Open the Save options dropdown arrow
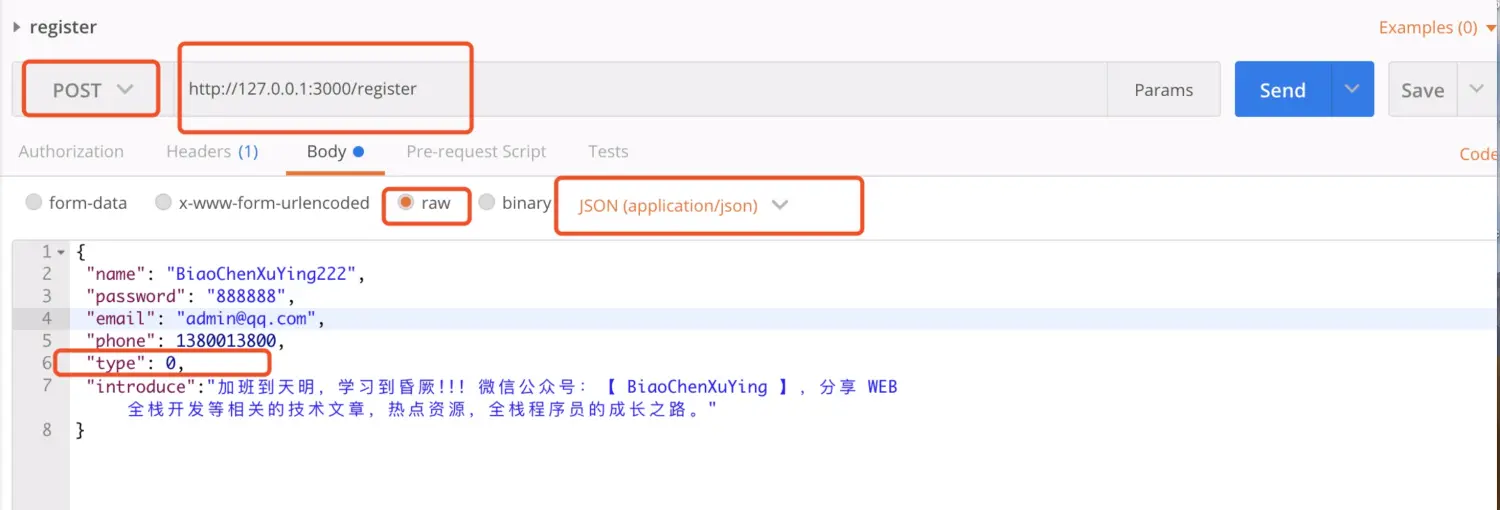 point(1477,89)
